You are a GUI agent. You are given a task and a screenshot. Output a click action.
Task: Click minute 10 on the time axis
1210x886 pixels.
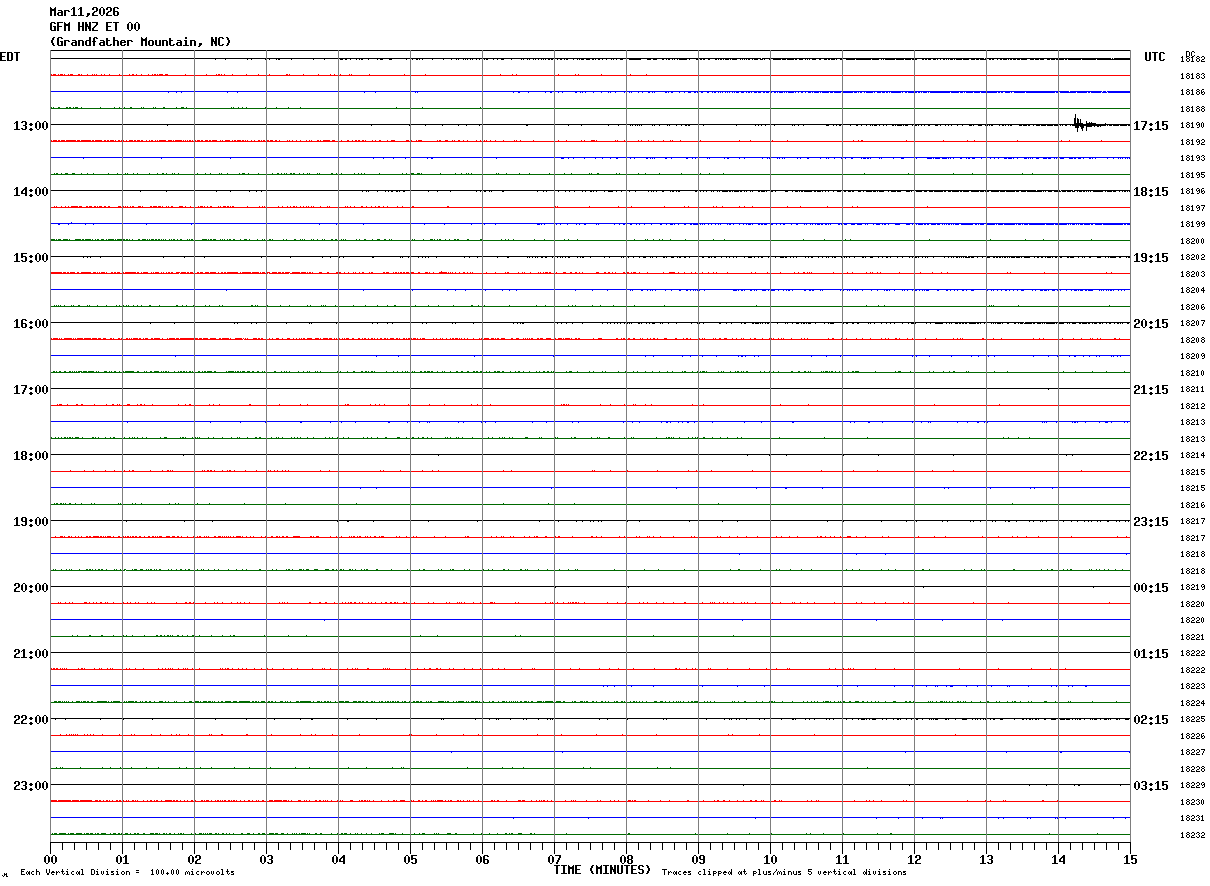pos(770,859)
